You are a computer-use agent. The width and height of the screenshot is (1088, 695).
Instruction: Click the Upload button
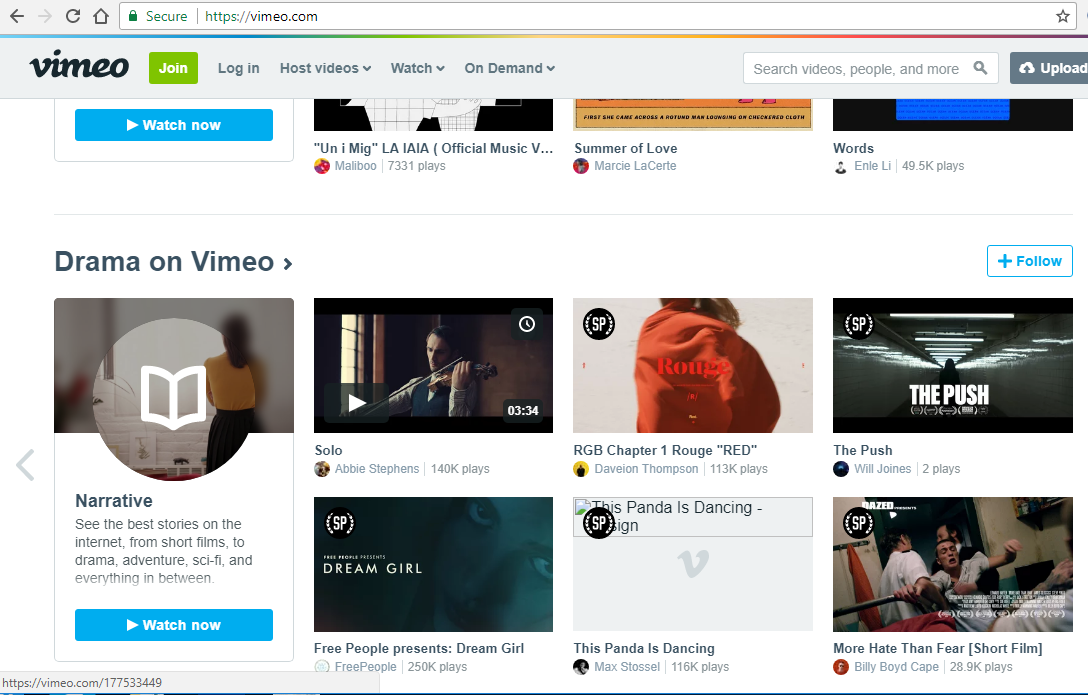pos(1049,68)
